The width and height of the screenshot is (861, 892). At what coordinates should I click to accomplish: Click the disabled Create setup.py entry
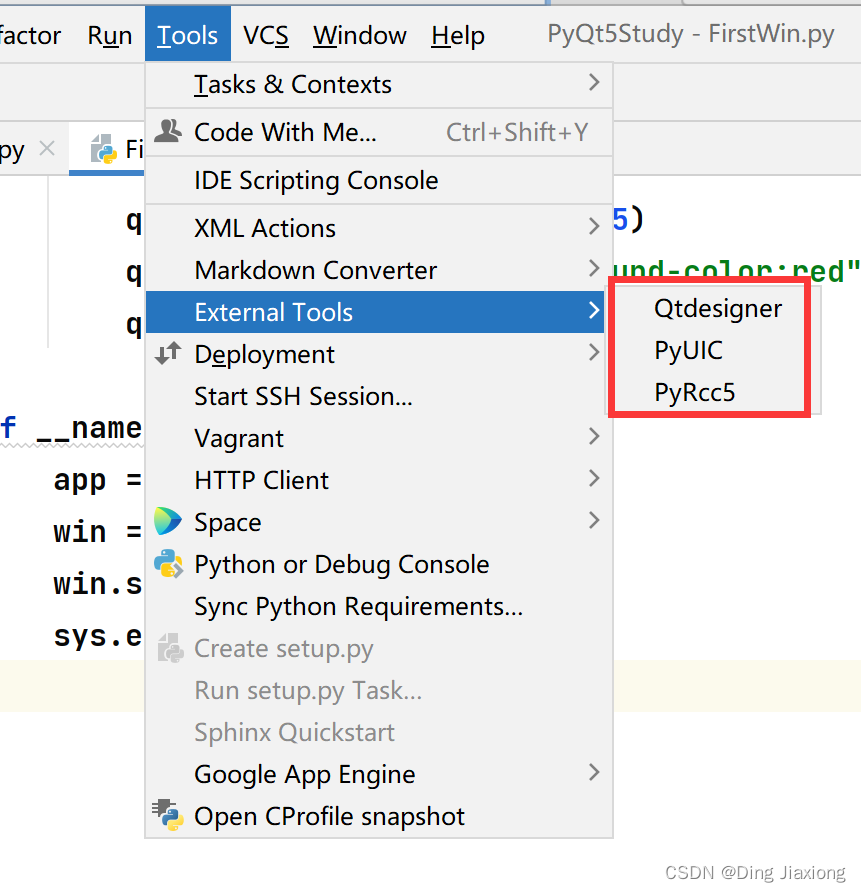tap(379, 649)
